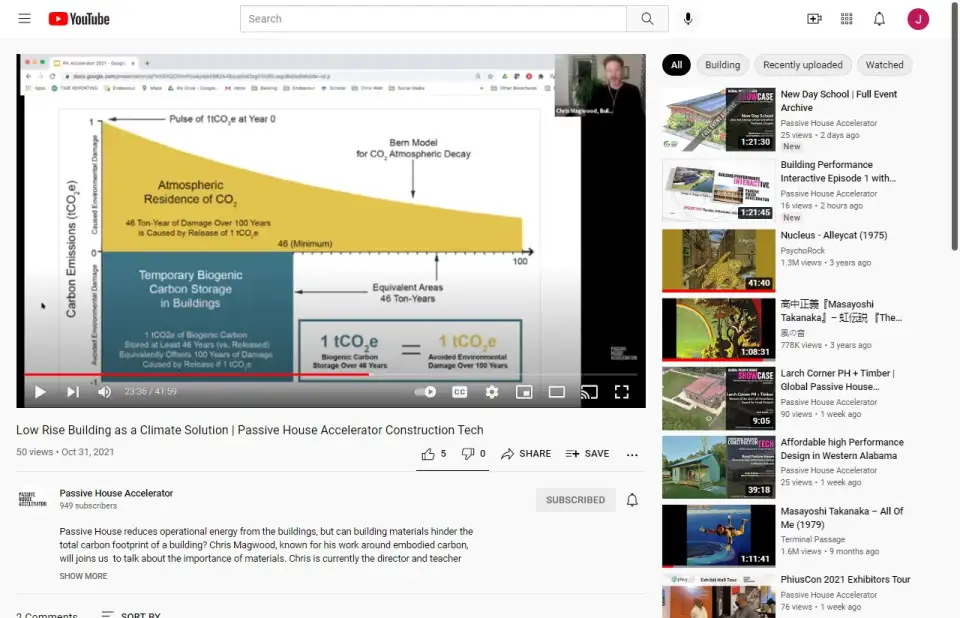Cast video with Play on TV icon
The image size is (960, 618).
[x=589, y=392]
